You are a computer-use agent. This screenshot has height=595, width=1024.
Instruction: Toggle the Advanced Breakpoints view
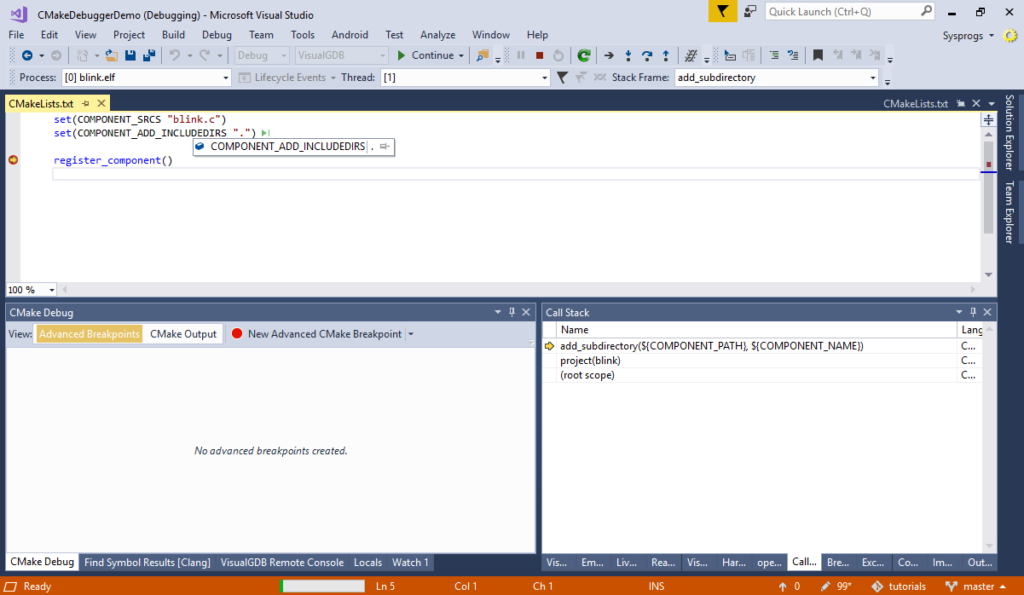tap(89, 334)
